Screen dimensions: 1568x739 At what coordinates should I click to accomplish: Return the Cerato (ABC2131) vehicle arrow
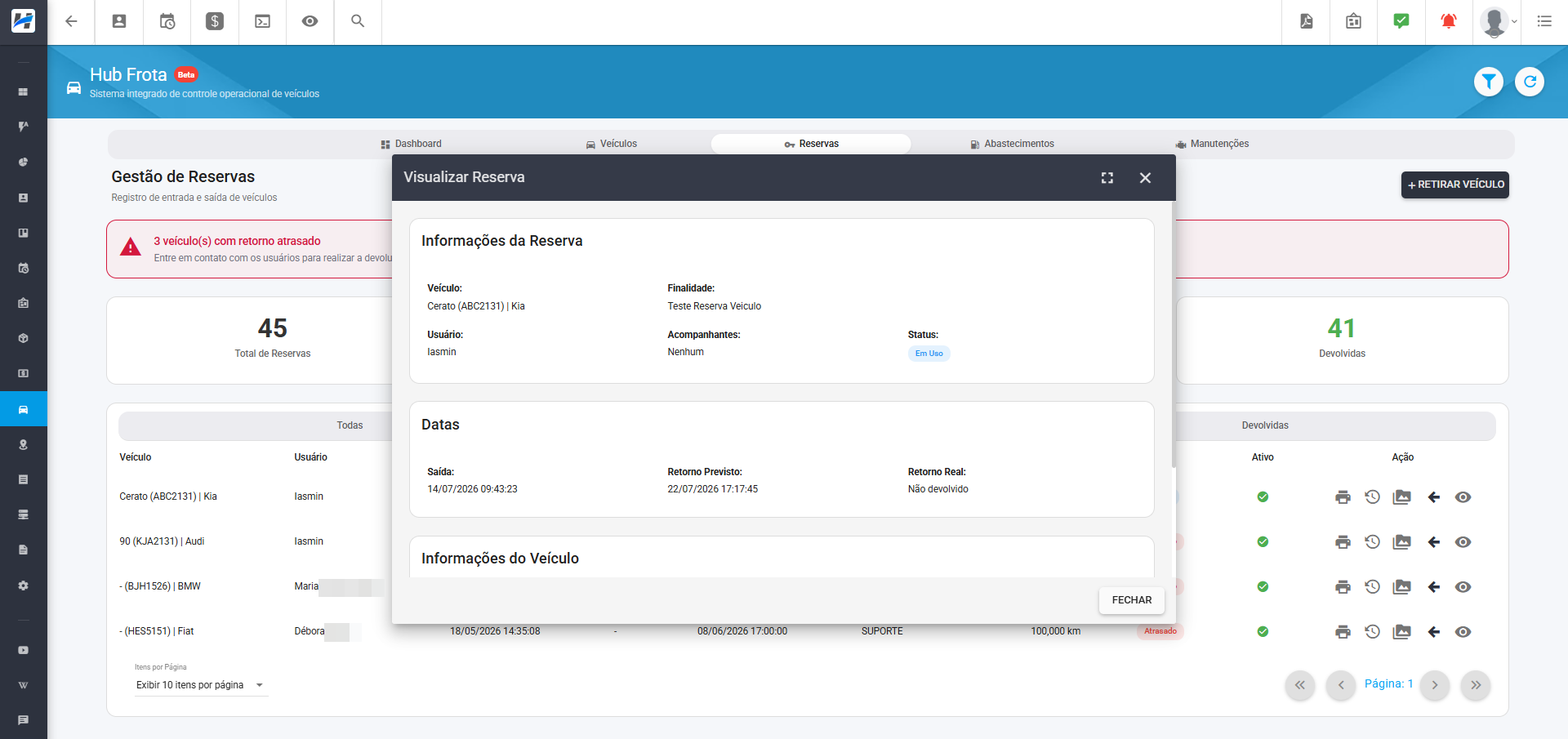[1434, 497]
